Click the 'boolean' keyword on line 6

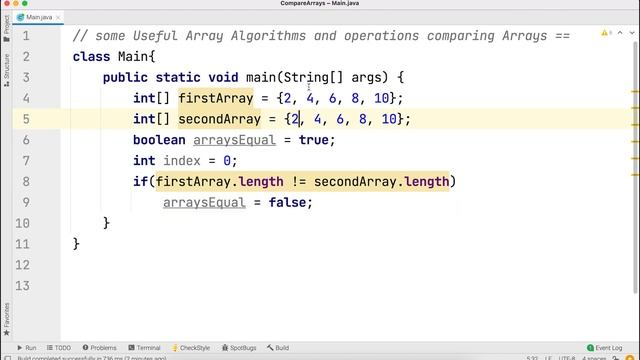pos(159,140)
